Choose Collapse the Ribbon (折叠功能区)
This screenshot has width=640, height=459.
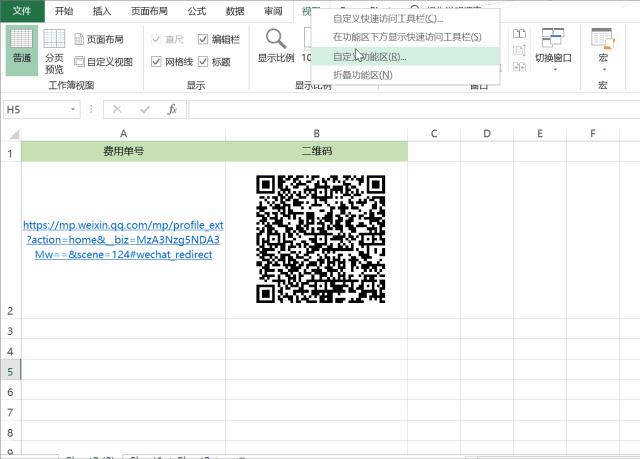click(406, 75)
